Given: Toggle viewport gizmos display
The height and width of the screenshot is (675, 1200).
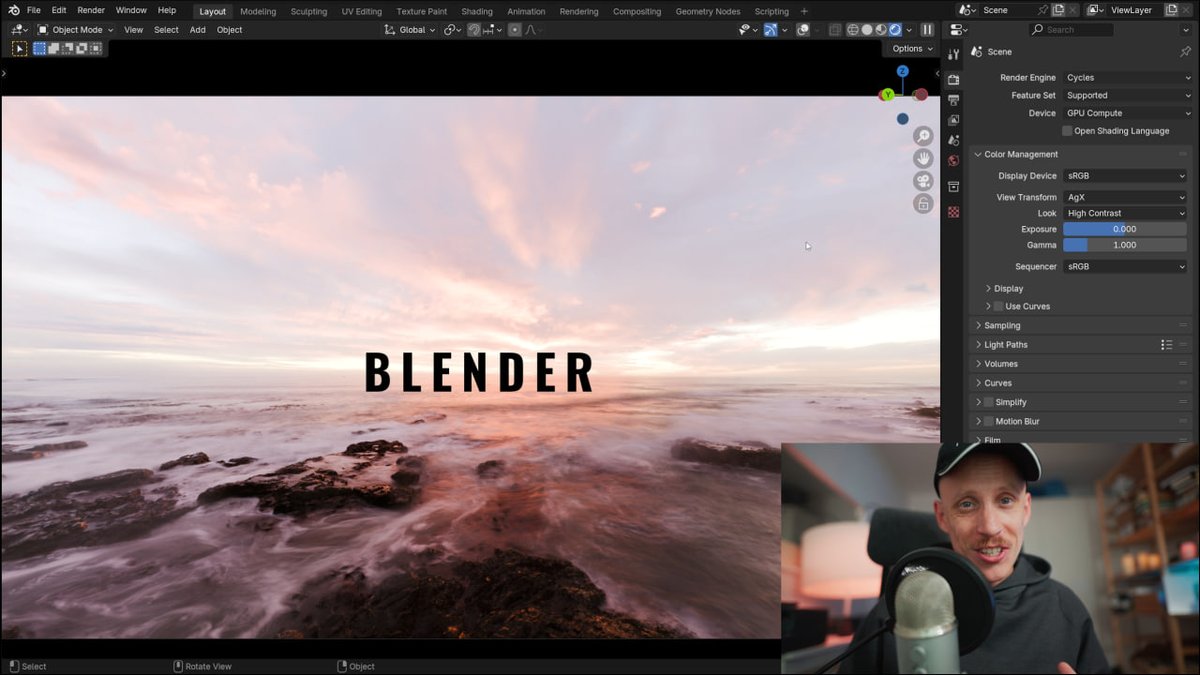Looking at the screenshot, I should 771,30.
